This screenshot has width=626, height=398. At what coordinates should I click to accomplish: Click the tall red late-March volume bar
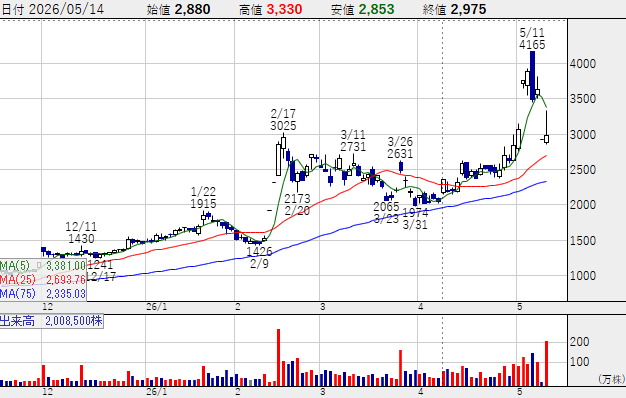(x=400, y=368)
